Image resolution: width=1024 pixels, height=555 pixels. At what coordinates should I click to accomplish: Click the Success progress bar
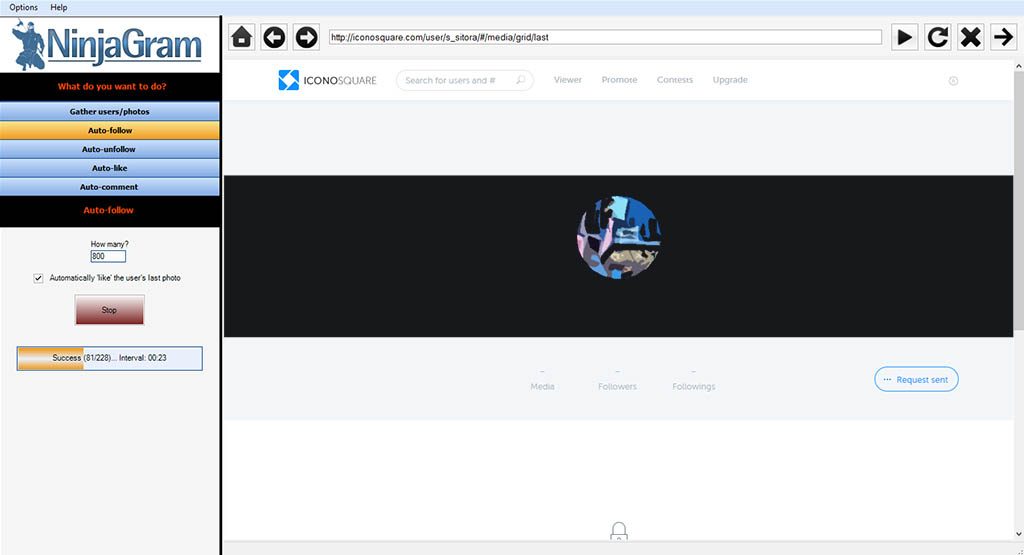[109, 358]
